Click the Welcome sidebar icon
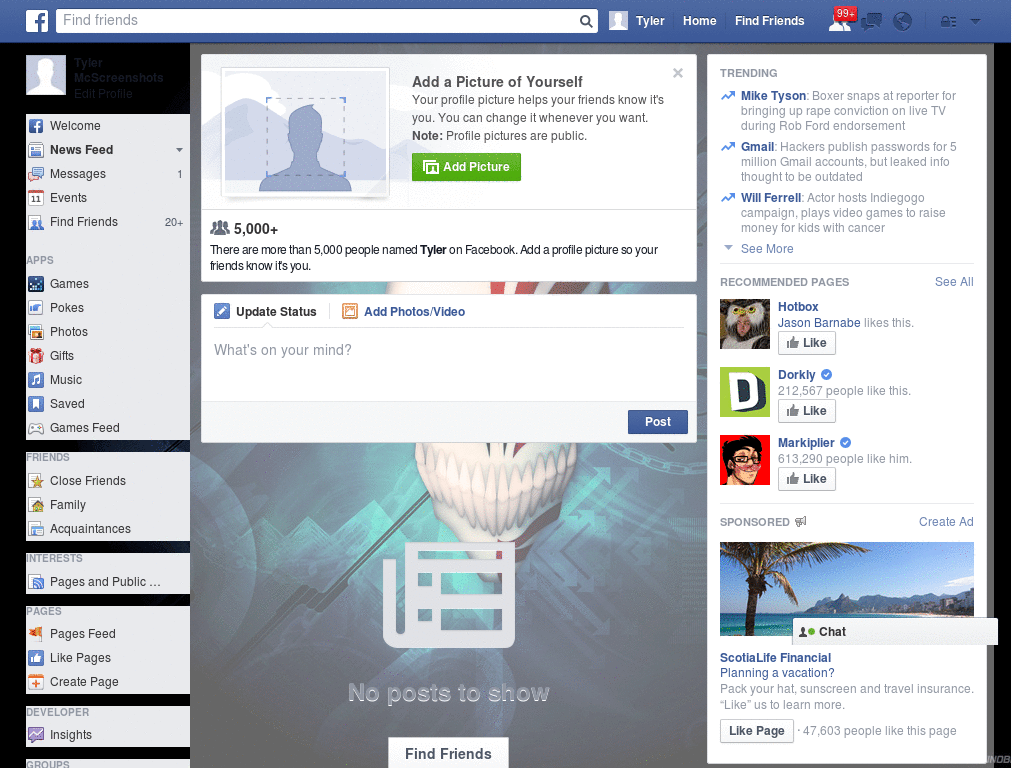Viewport: 1024px width, 768px height. [36, 126]
